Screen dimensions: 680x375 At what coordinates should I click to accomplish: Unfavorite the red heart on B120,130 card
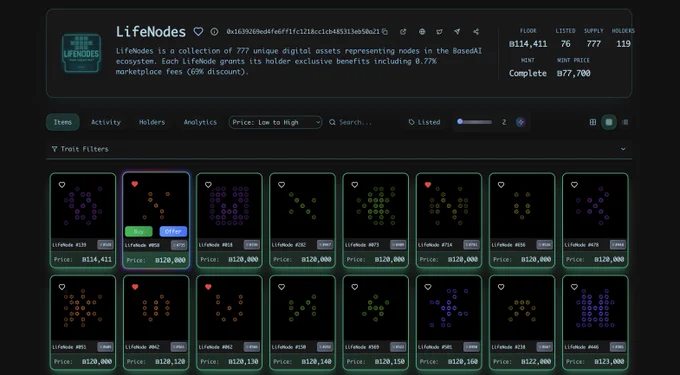tap(208, 287)
